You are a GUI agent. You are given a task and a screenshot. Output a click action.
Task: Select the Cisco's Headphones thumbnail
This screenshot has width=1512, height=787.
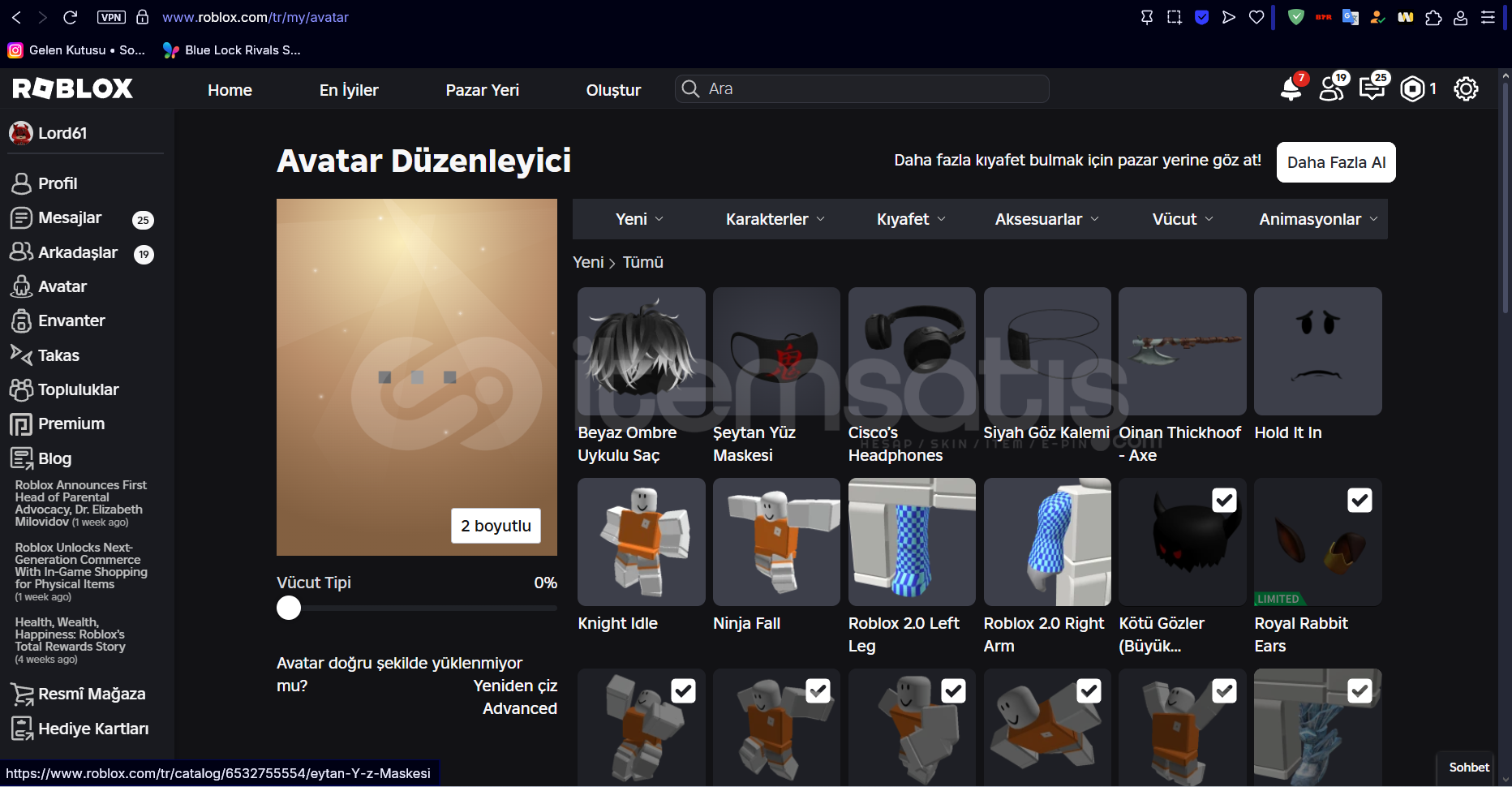(x=912, y=351)
